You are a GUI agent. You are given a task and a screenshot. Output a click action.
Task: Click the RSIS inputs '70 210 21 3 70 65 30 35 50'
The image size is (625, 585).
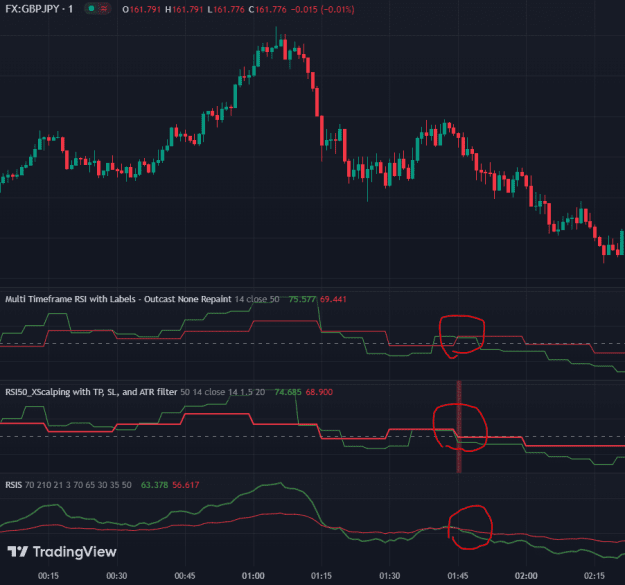tap(78, 485)
